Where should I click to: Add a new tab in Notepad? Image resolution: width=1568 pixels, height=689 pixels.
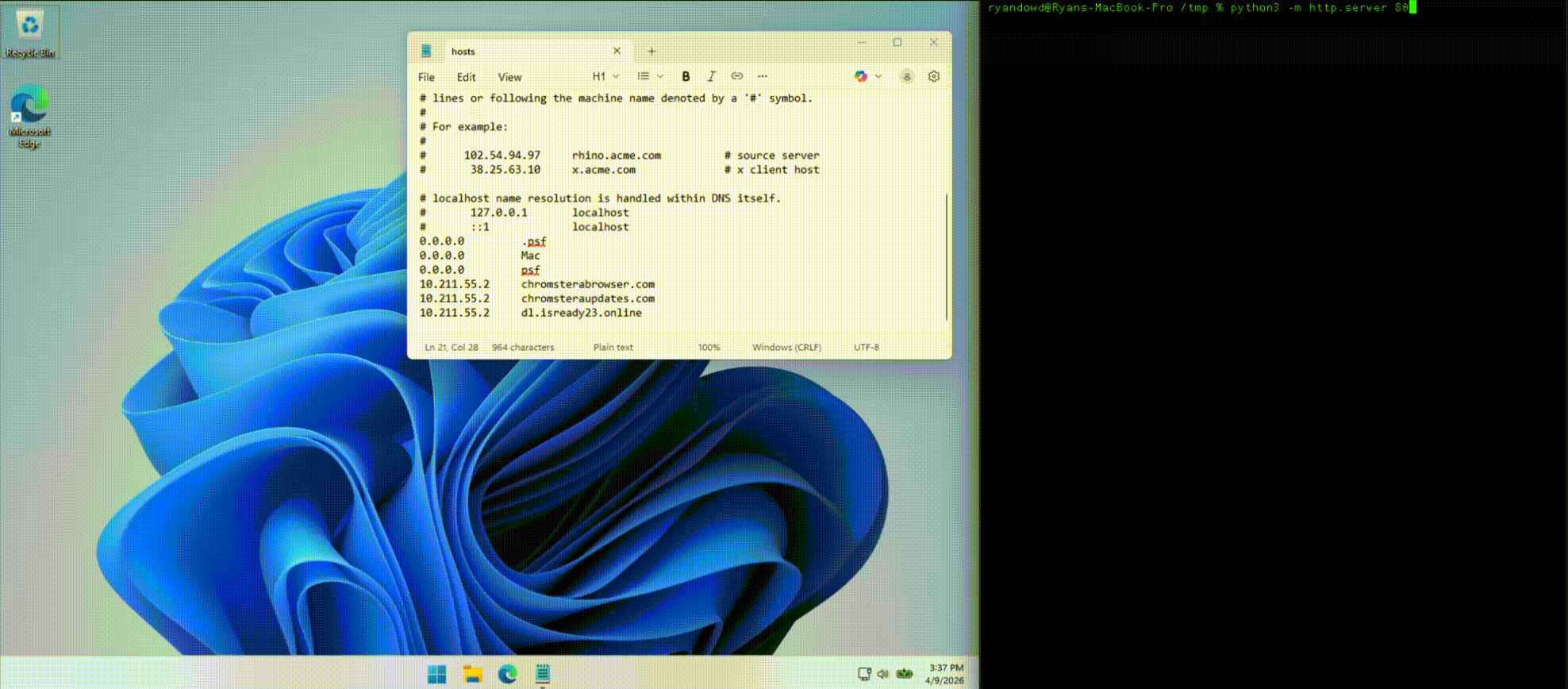(x=651, y=52)
